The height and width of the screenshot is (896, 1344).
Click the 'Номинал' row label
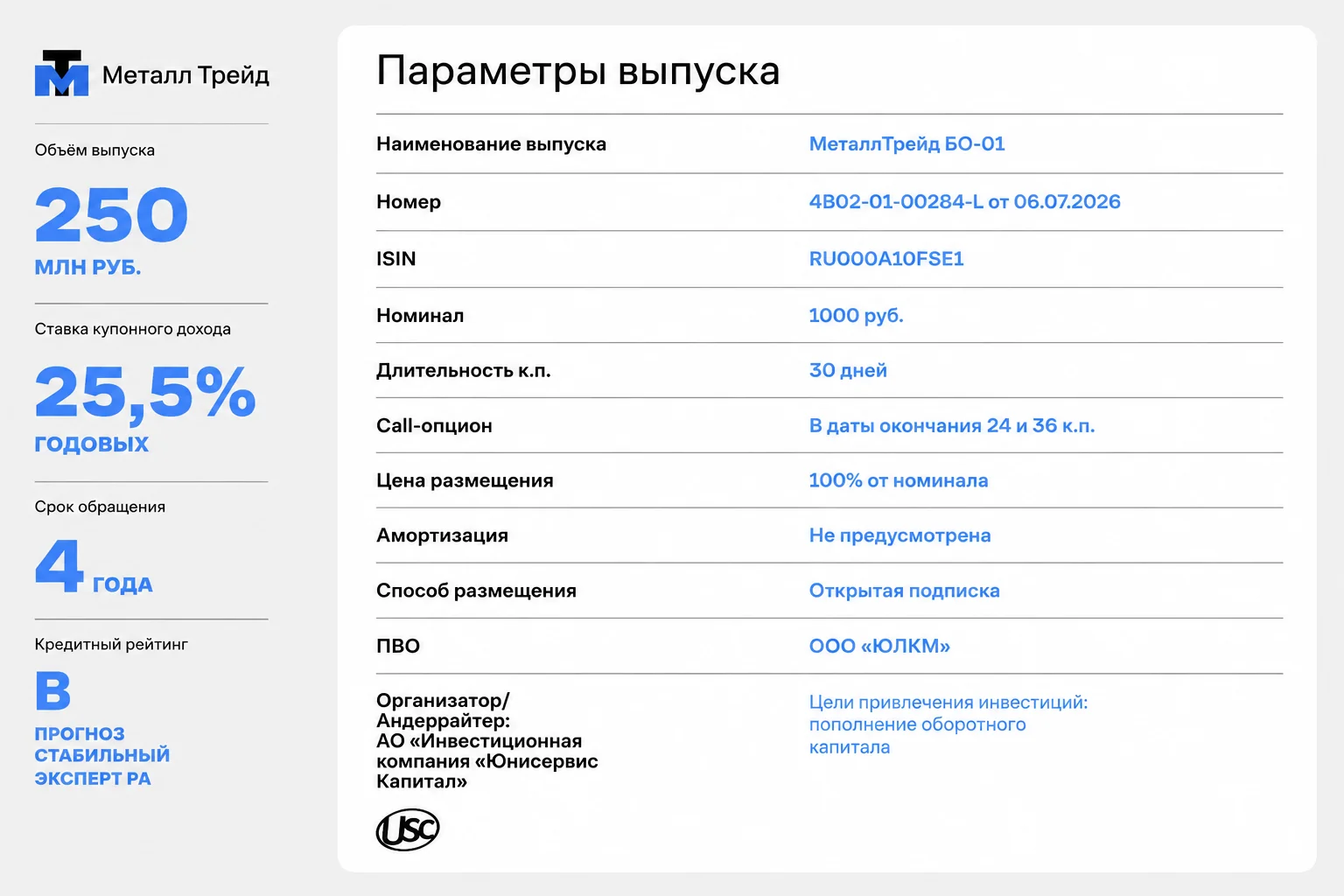[420, 316]
